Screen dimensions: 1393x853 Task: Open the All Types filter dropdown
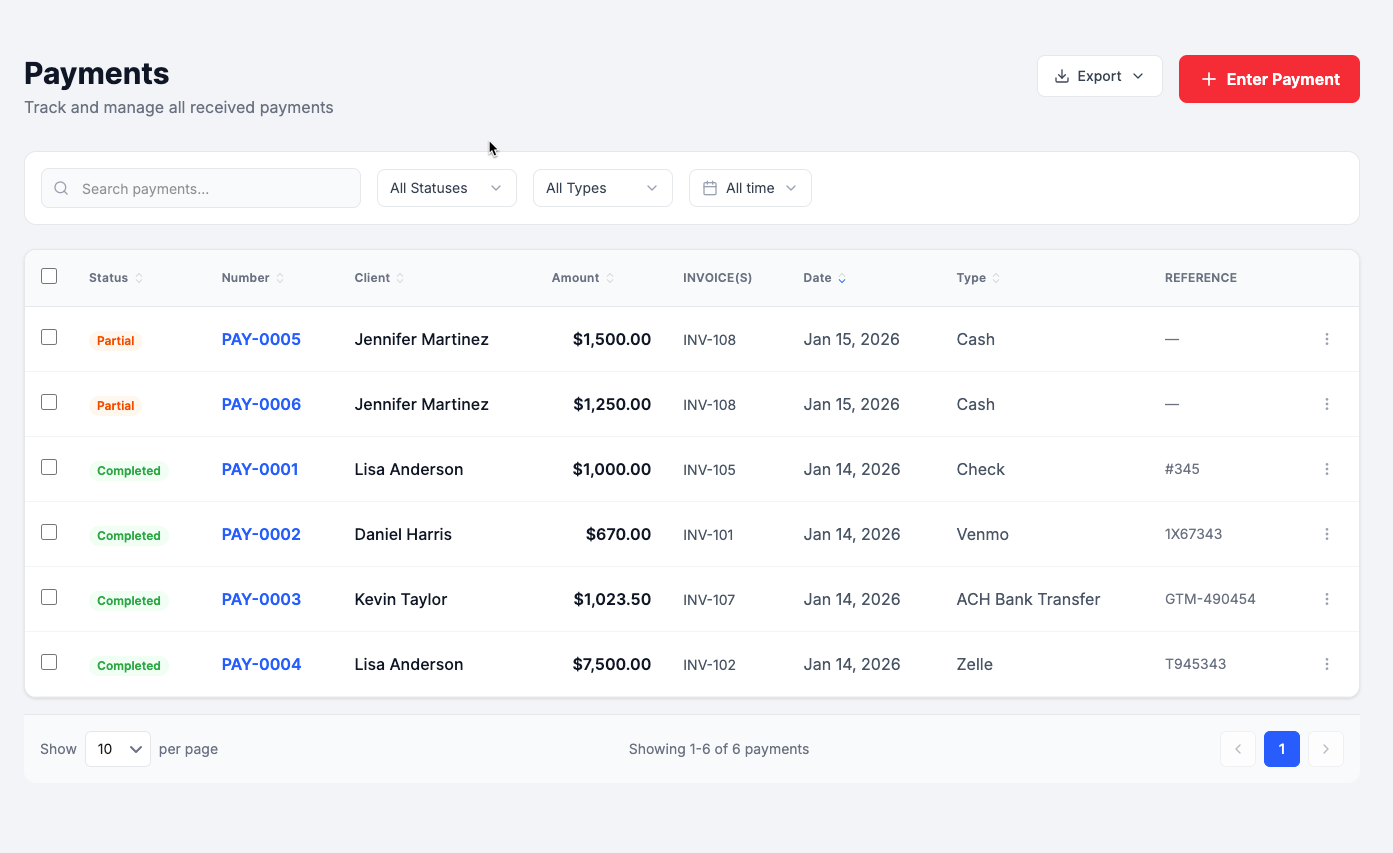602,187
